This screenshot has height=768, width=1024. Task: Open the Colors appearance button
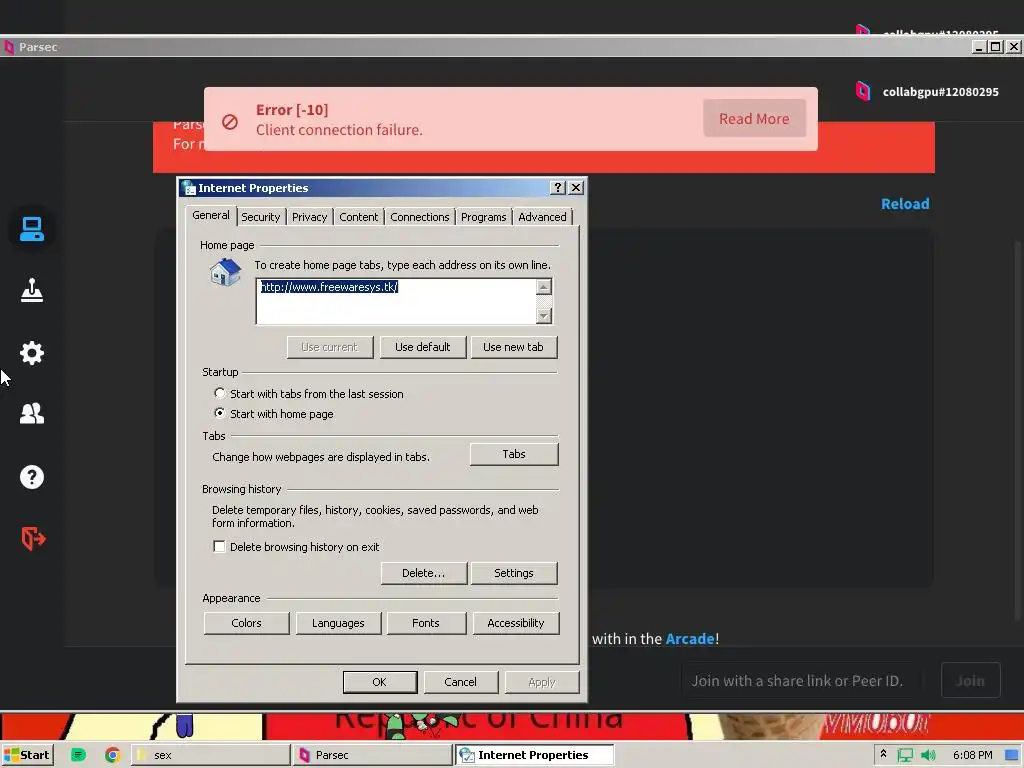[246, 623]
